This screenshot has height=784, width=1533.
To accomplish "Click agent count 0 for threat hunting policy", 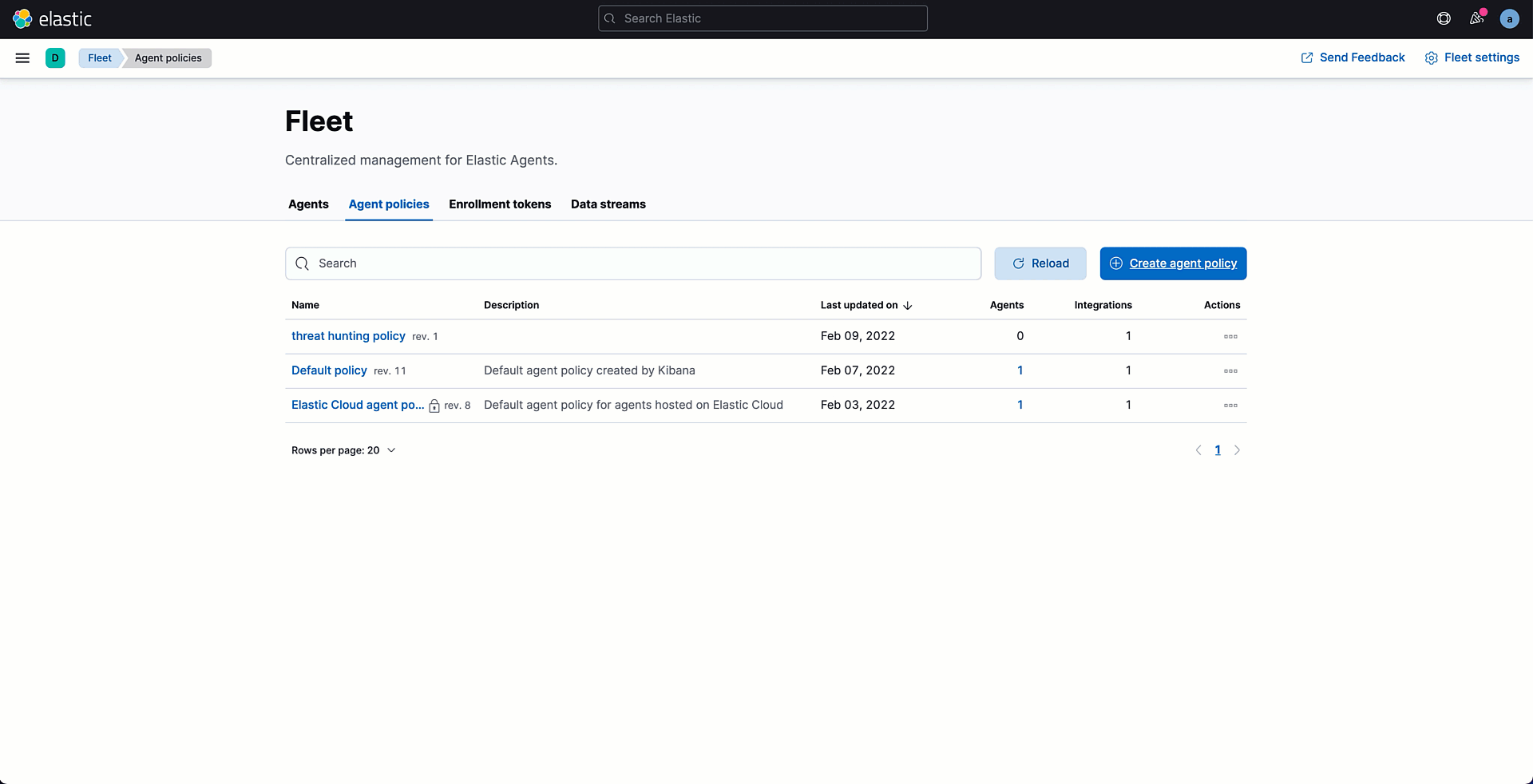I will [1020, 336].
